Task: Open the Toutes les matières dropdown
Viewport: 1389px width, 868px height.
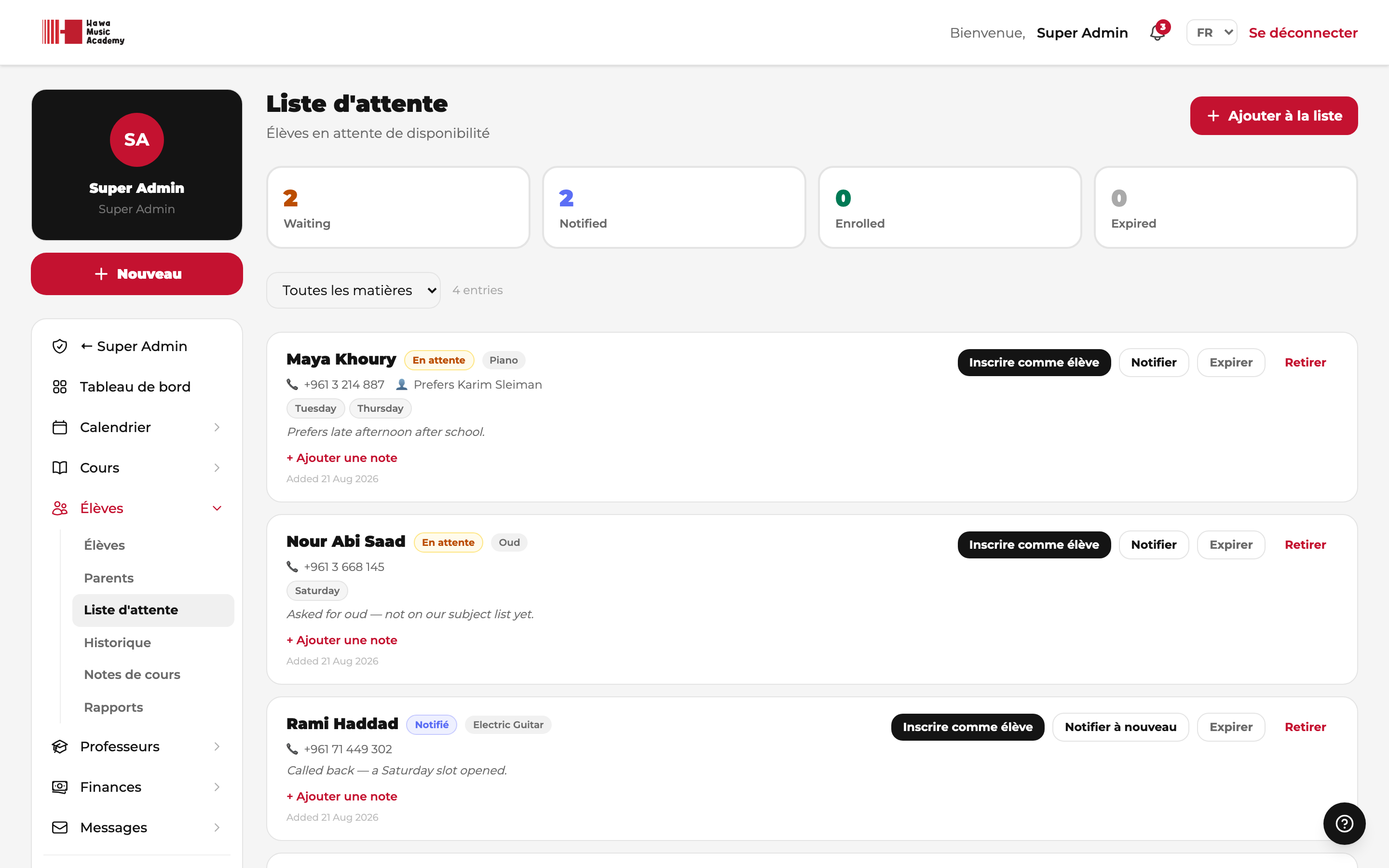Action: pyautogui.click(x=354, y=290)
